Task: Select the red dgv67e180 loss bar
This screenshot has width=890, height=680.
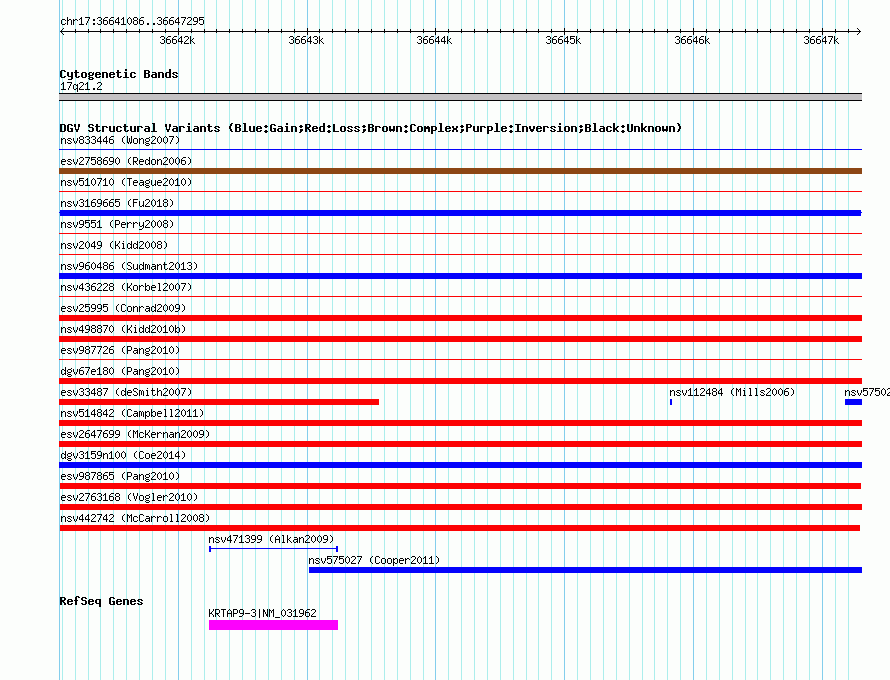Action: (x=460, y=381)
